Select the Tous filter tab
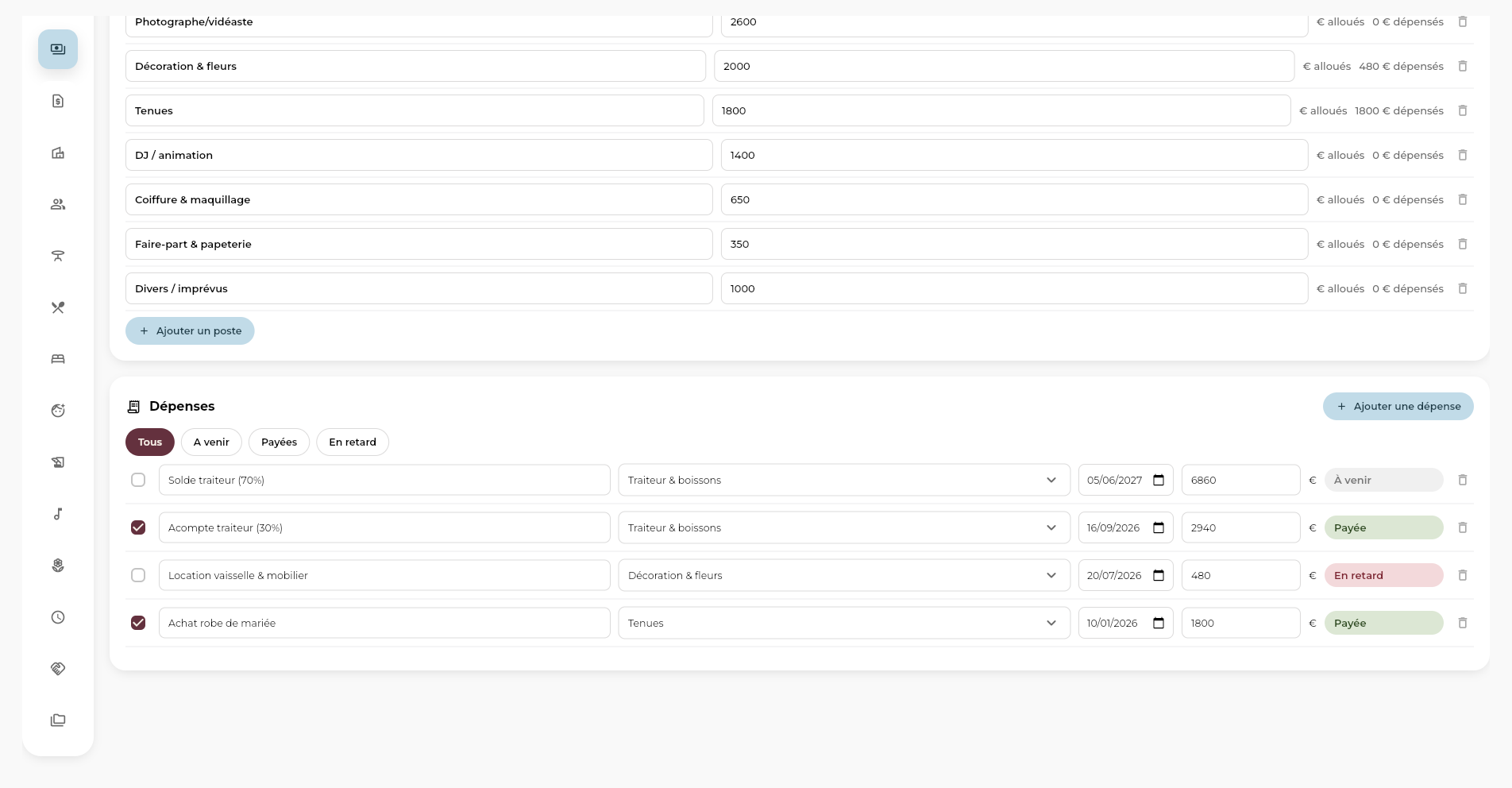Image resolution: width=1512 pixels, height=788 pixels. pos(150,442)
